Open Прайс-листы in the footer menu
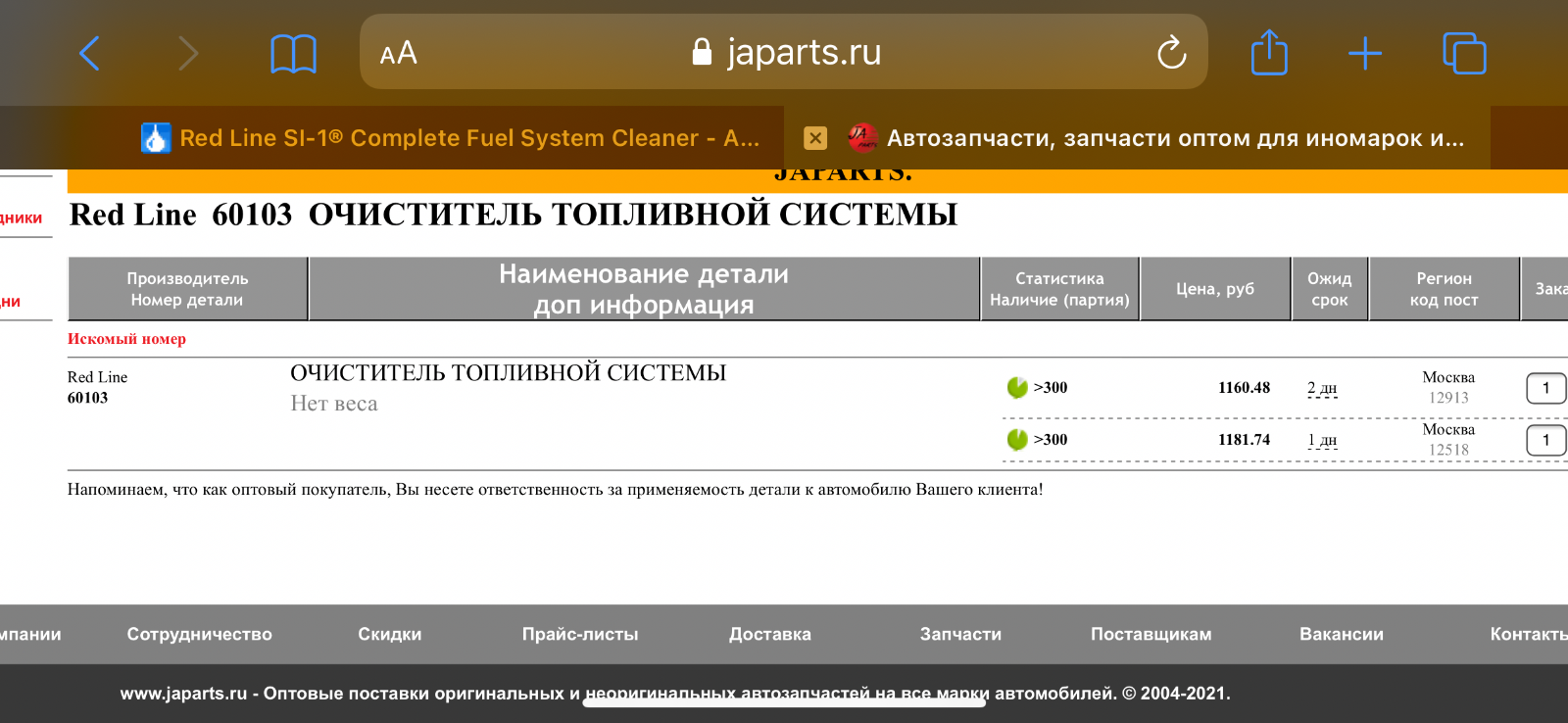1568x723 pixels. (x=580, y=634)
